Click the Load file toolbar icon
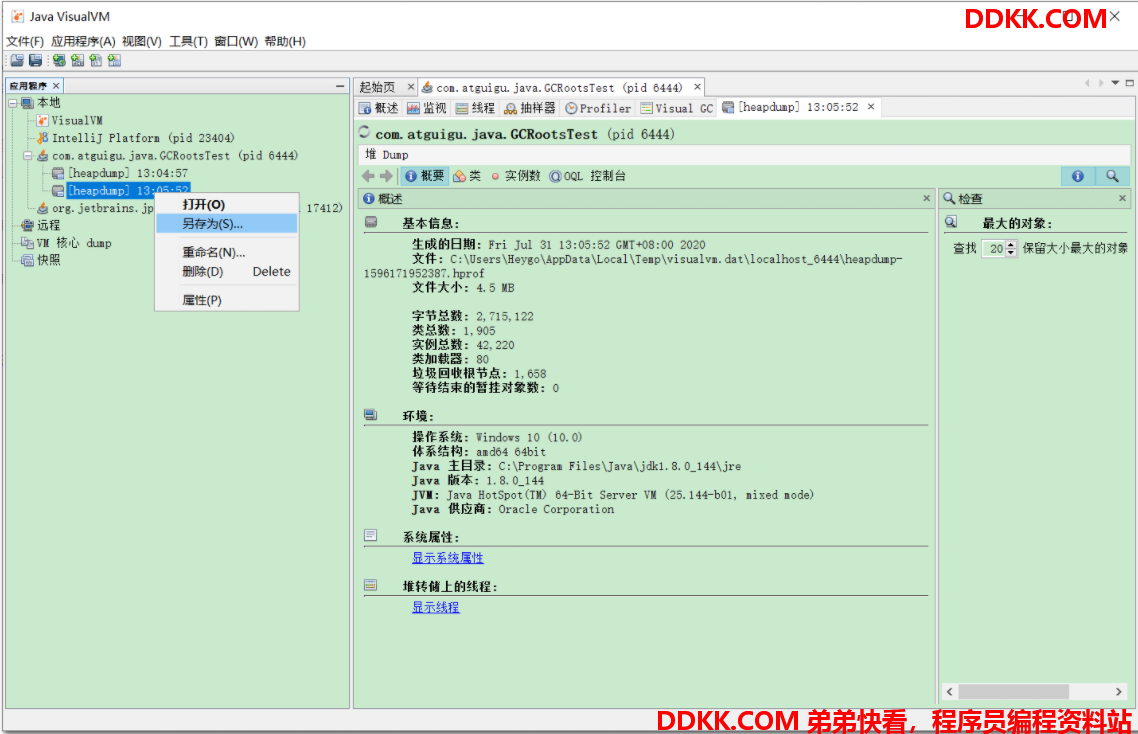Screen dimensions: 1138x734 point(17,61)
